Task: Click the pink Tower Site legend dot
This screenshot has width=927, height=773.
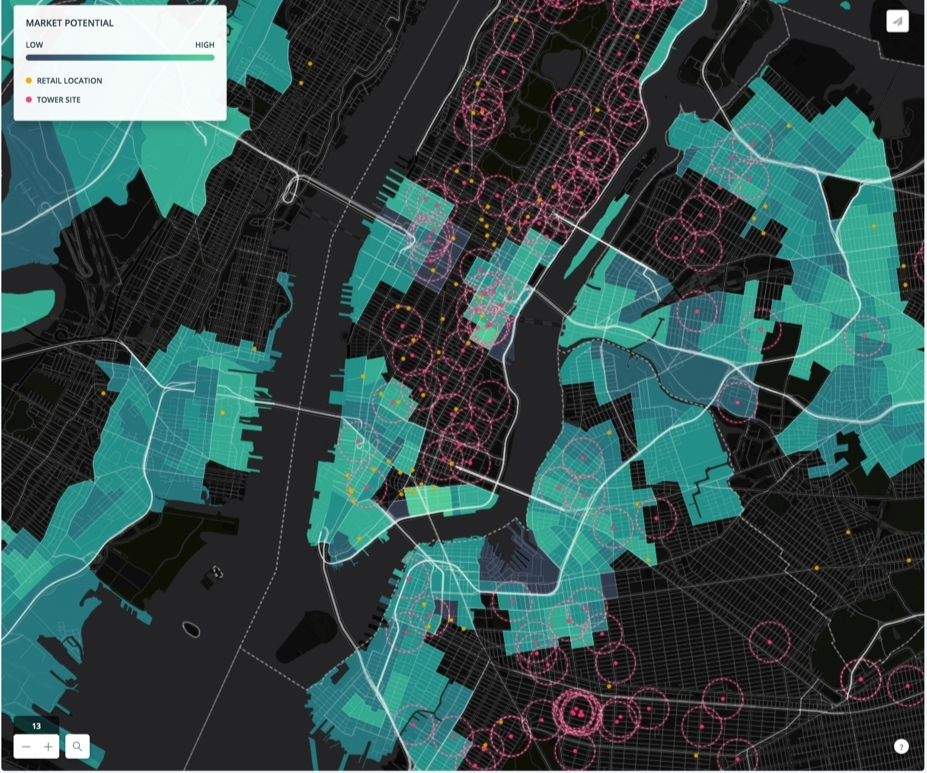Action: click(x=28, y=100)
